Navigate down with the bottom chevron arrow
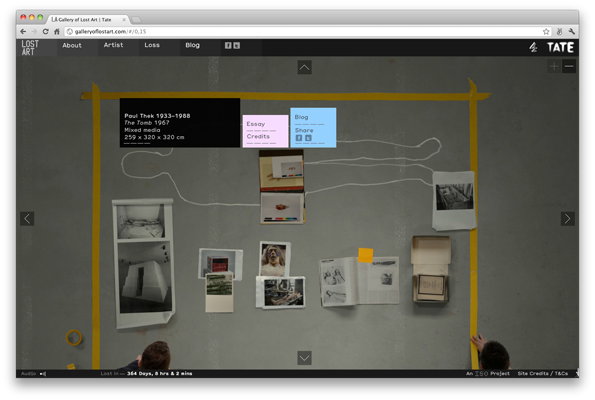The height and width of the screenshot is (400, 595). pyautogui.click(x=304, y=357)
